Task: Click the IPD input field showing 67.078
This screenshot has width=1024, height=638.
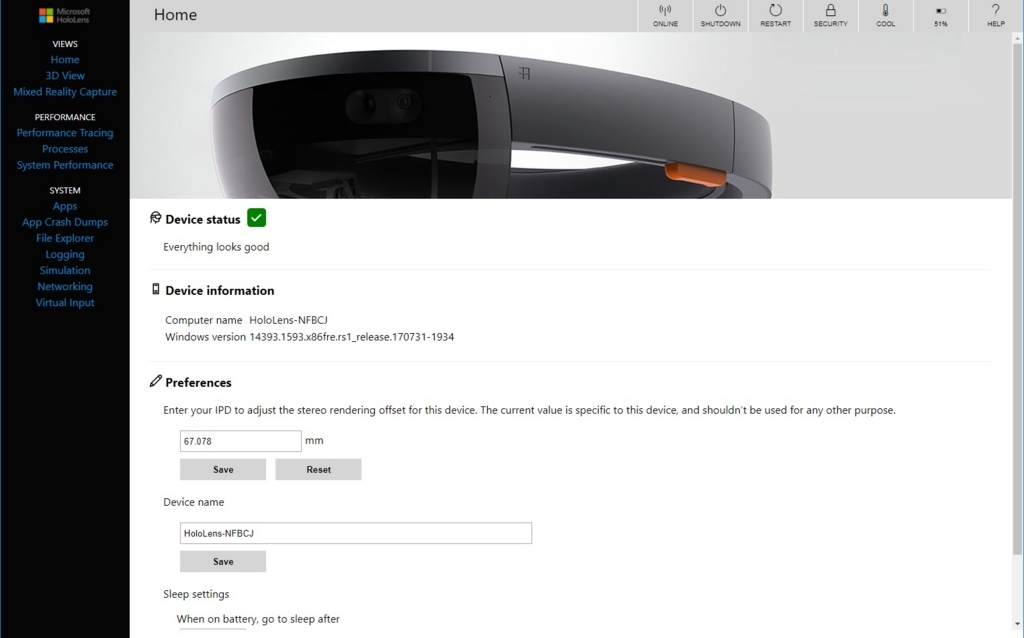Action: [x=240, y=441]
